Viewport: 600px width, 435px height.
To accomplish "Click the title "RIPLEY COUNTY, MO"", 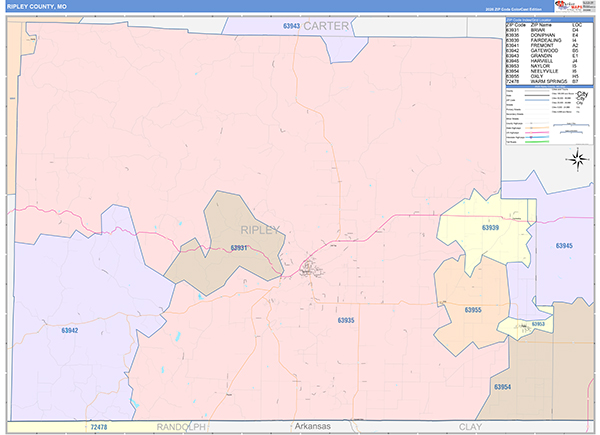I will click(37, 7).
